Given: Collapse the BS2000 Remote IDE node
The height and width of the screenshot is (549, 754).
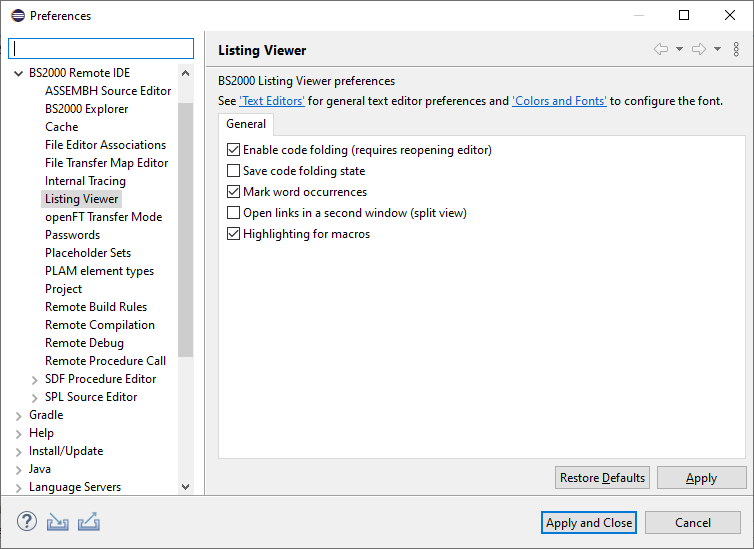Looking at the screenshot, I should (x=19, y=73).
